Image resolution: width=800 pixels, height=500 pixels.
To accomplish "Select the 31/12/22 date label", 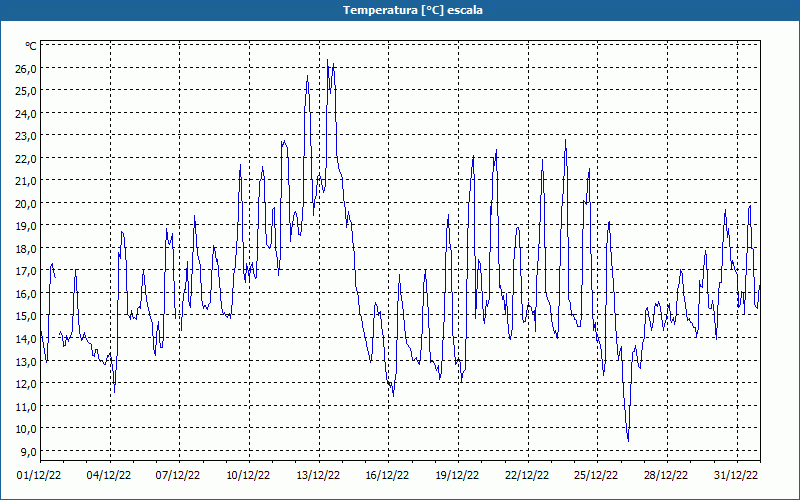I will click(x=736, y=475).
